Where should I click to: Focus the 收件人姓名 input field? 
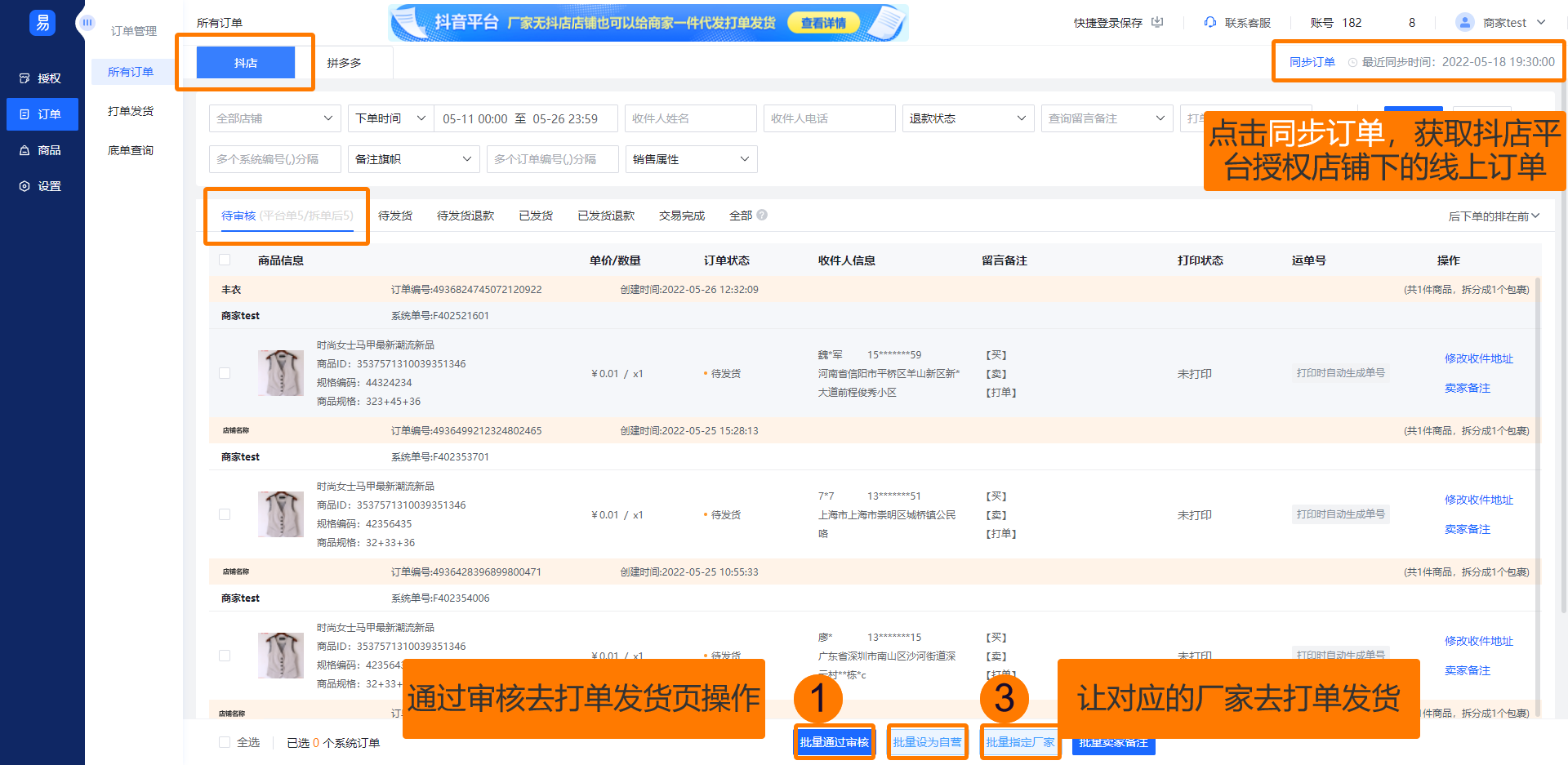click(690, 118)
